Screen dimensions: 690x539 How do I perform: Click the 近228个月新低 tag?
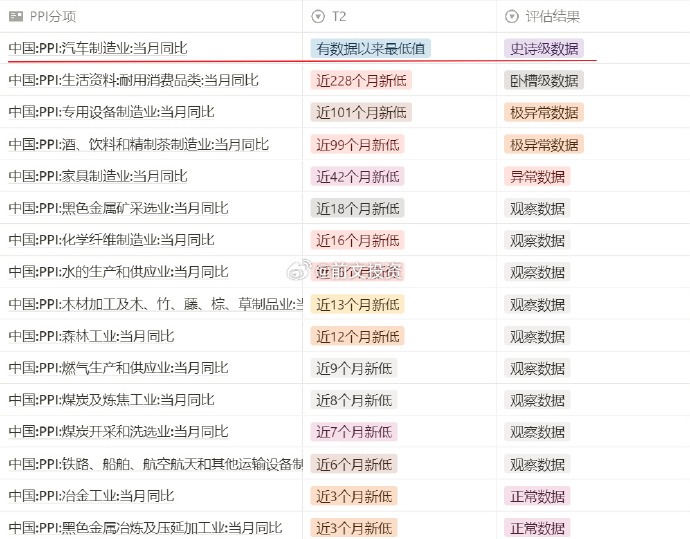[361, 81]
